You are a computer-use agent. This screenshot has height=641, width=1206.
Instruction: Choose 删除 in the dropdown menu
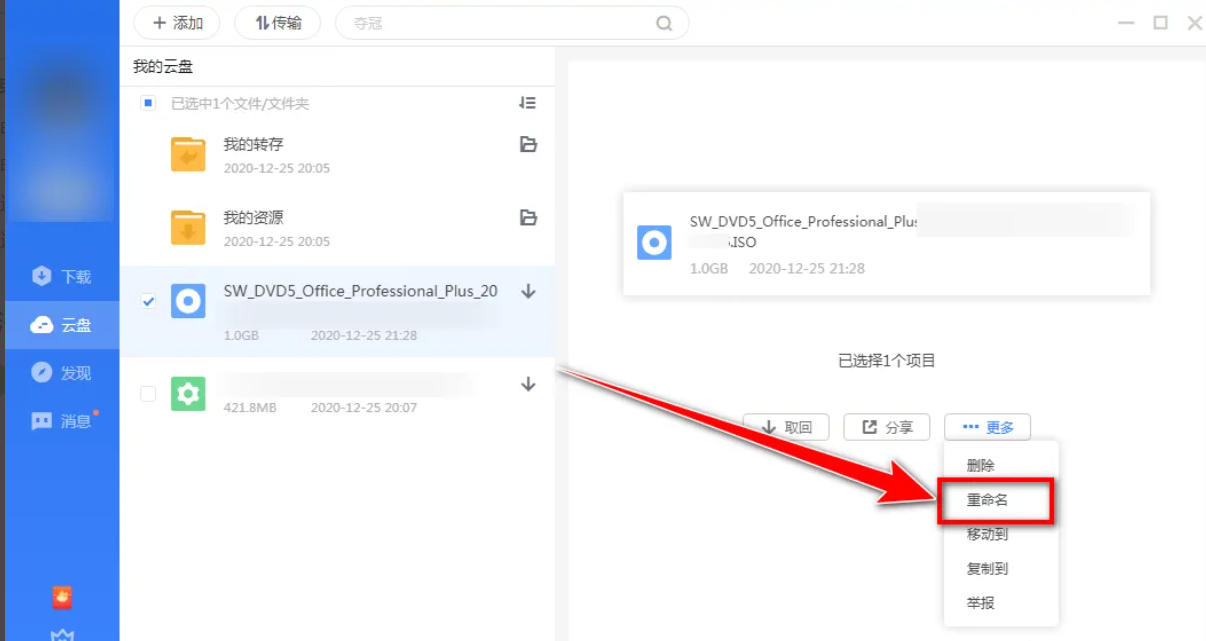981,466
